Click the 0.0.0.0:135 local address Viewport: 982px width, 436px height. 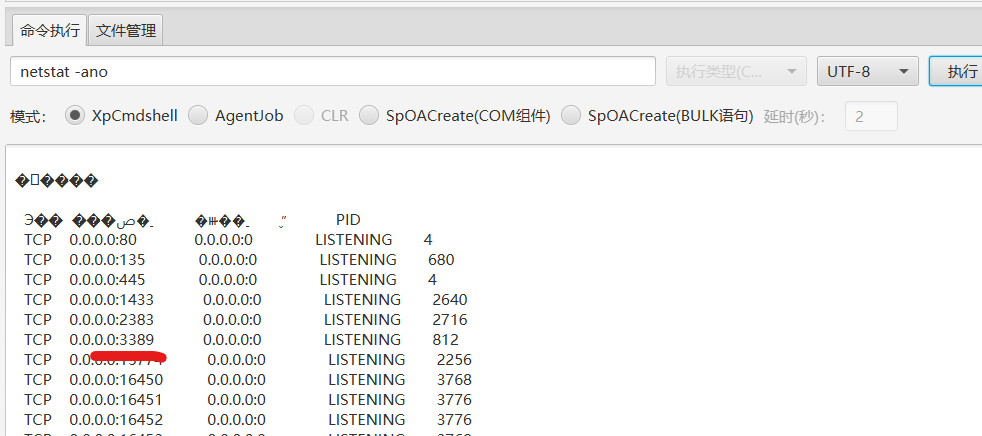coord(107,260)
